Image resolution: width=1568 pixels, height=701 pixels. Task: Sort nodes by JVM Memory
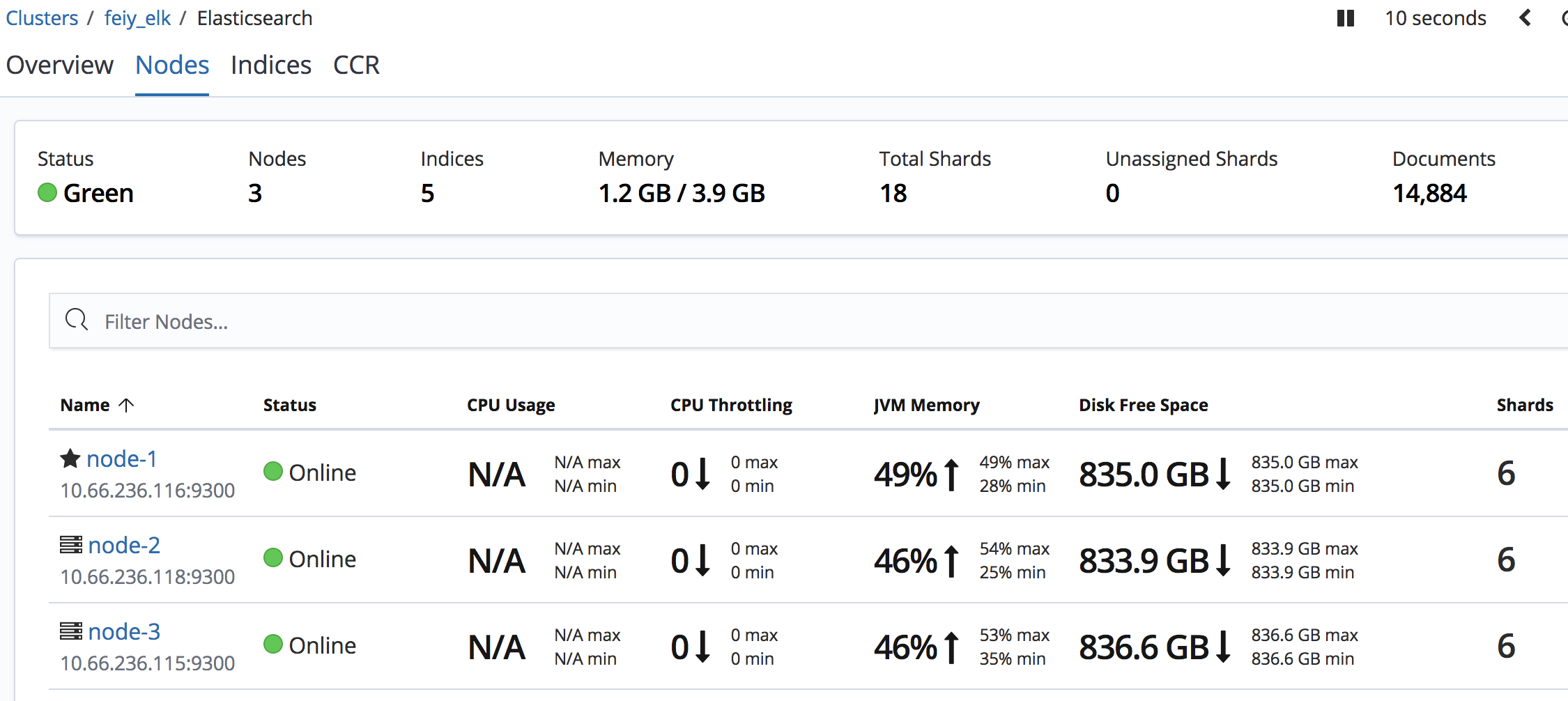[x=926, y=405]
